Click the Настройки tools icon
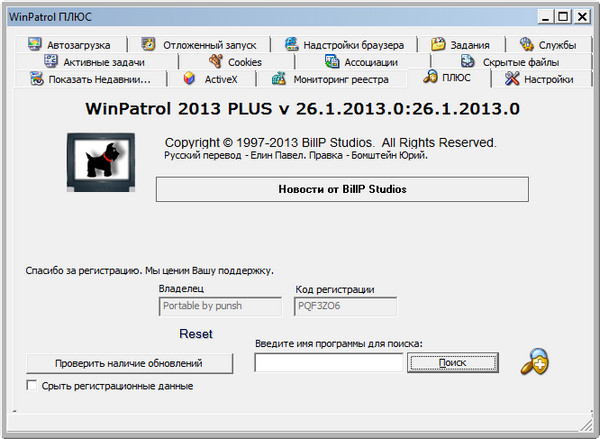This screenshot has width=600, height=439. click(x=512, y=78)
